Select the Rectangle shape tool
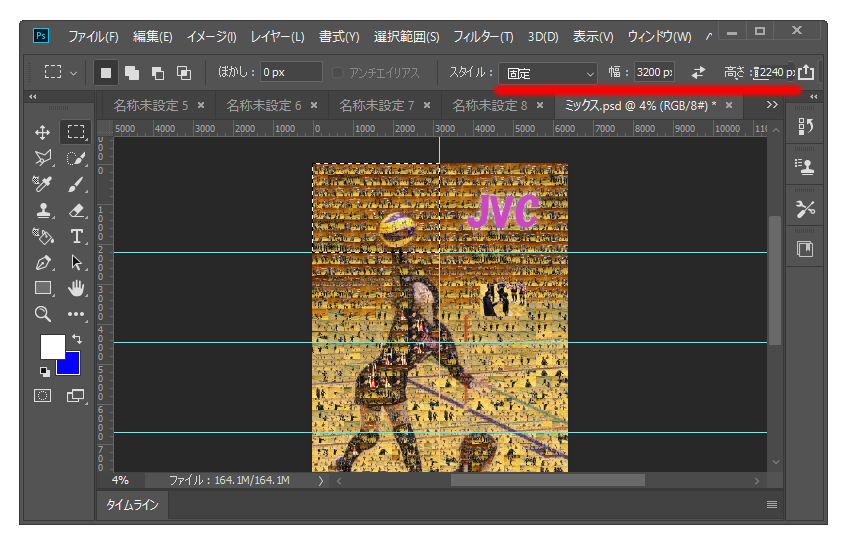Image resolution: width=850 pixels, height=550 pixels. coord(43,288)
